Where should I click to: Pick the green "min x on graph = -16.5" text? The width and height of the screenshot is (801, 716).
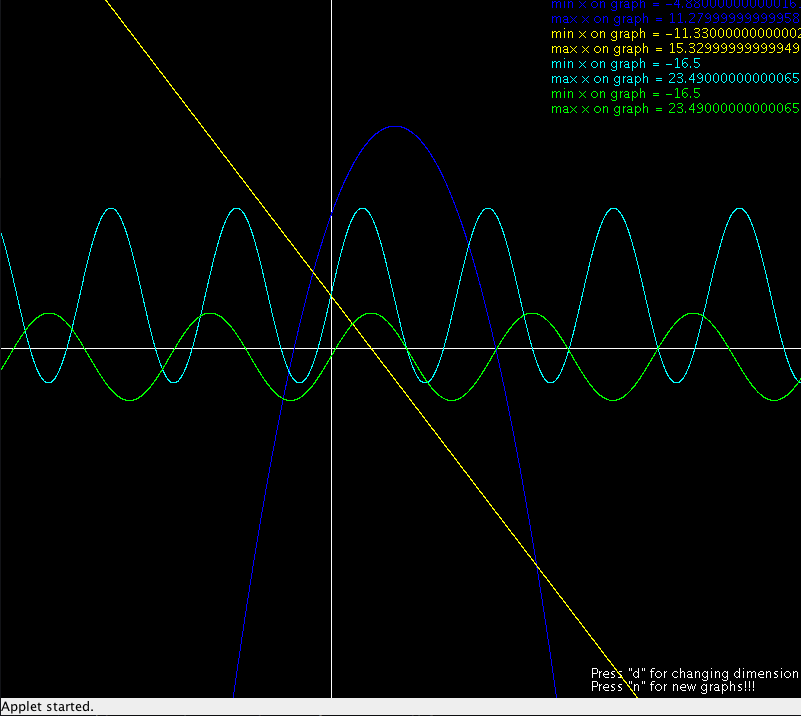point(626,94)
